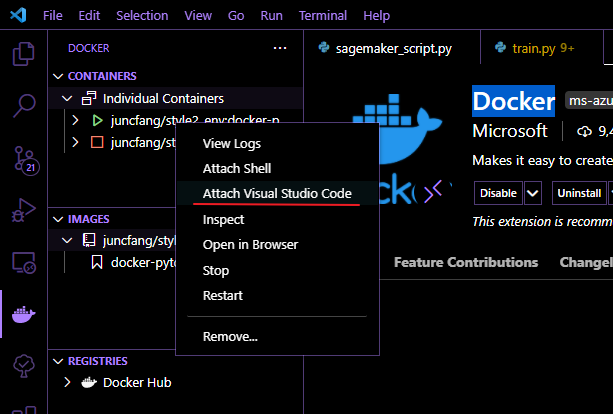The image size is (613, 414).
Task: Select the Docker Hub registry row
Action: (x=176, y=382)
